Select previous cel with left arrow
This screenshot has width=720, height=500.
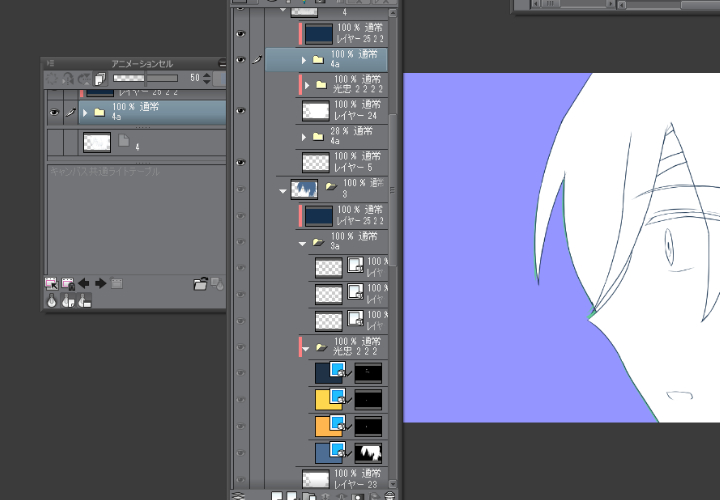point(84,283)
